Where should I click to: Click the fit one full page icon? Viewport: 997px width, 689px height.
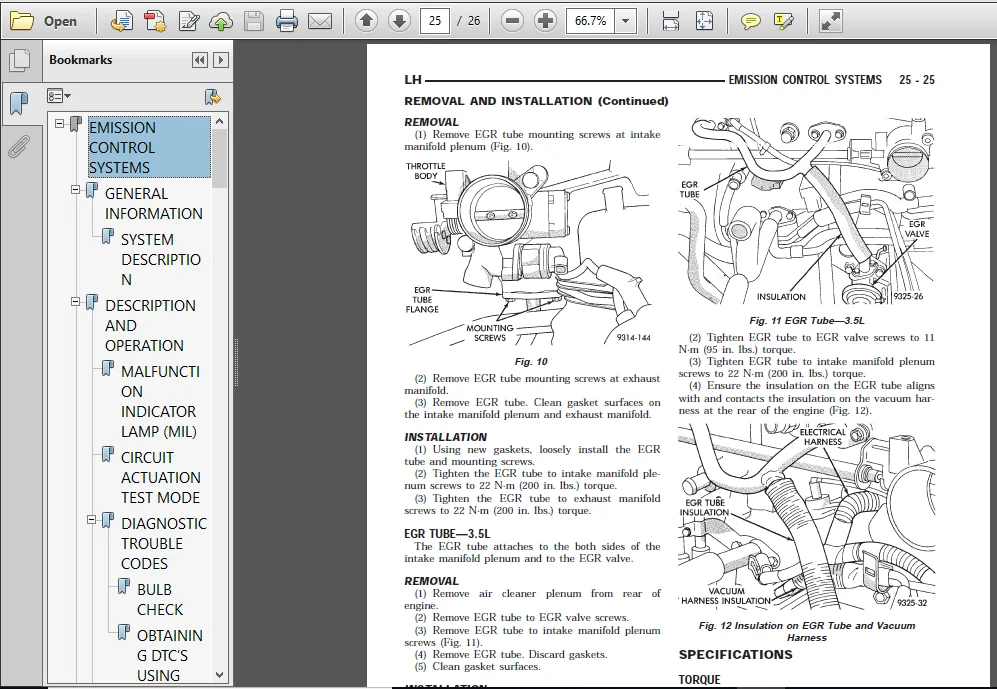[x=704, y=21]
